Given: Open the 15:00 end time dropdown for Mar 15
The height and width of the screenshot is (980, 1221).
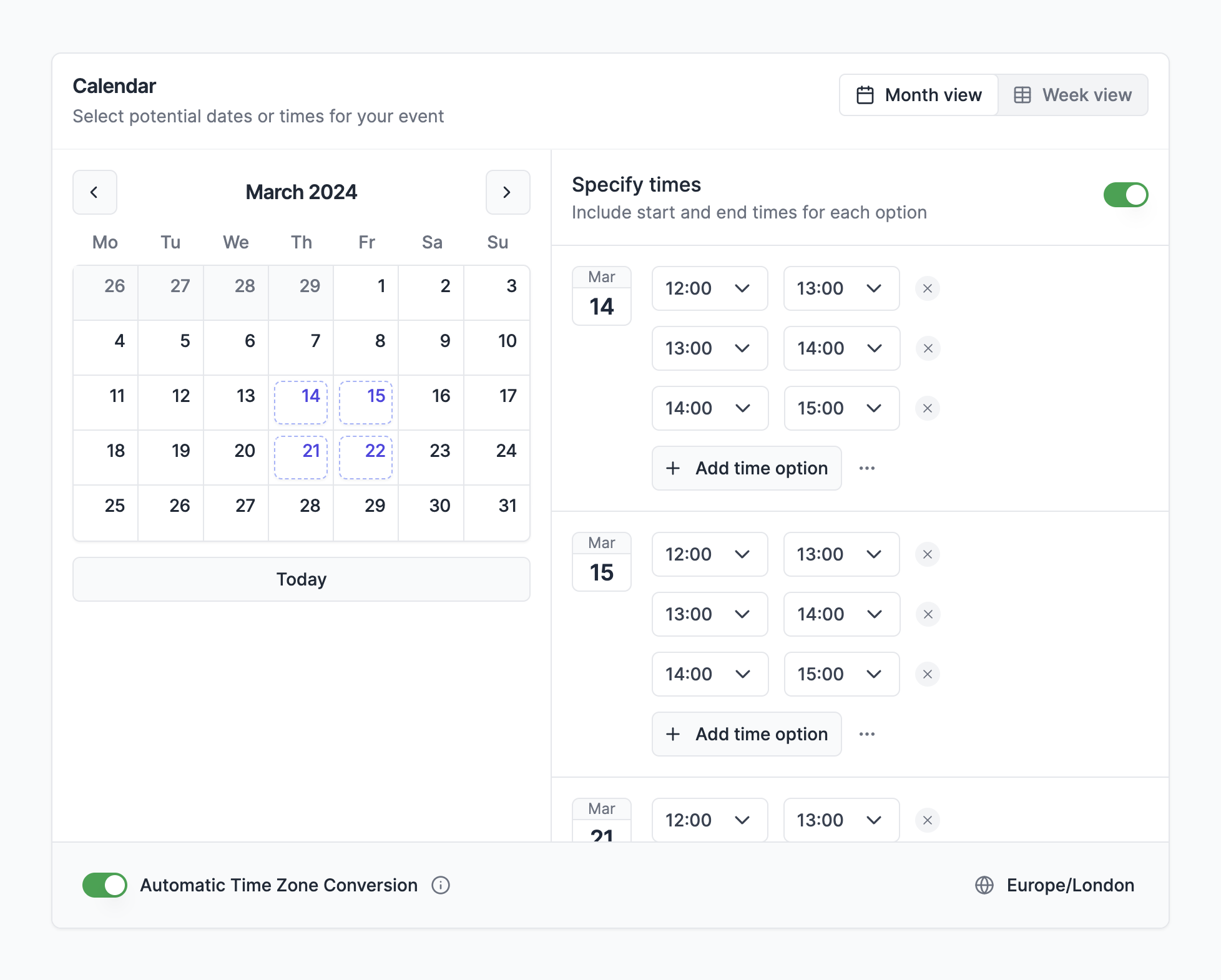Looking at the screenshot, I should pyautogui.click(x=841, y=674).
